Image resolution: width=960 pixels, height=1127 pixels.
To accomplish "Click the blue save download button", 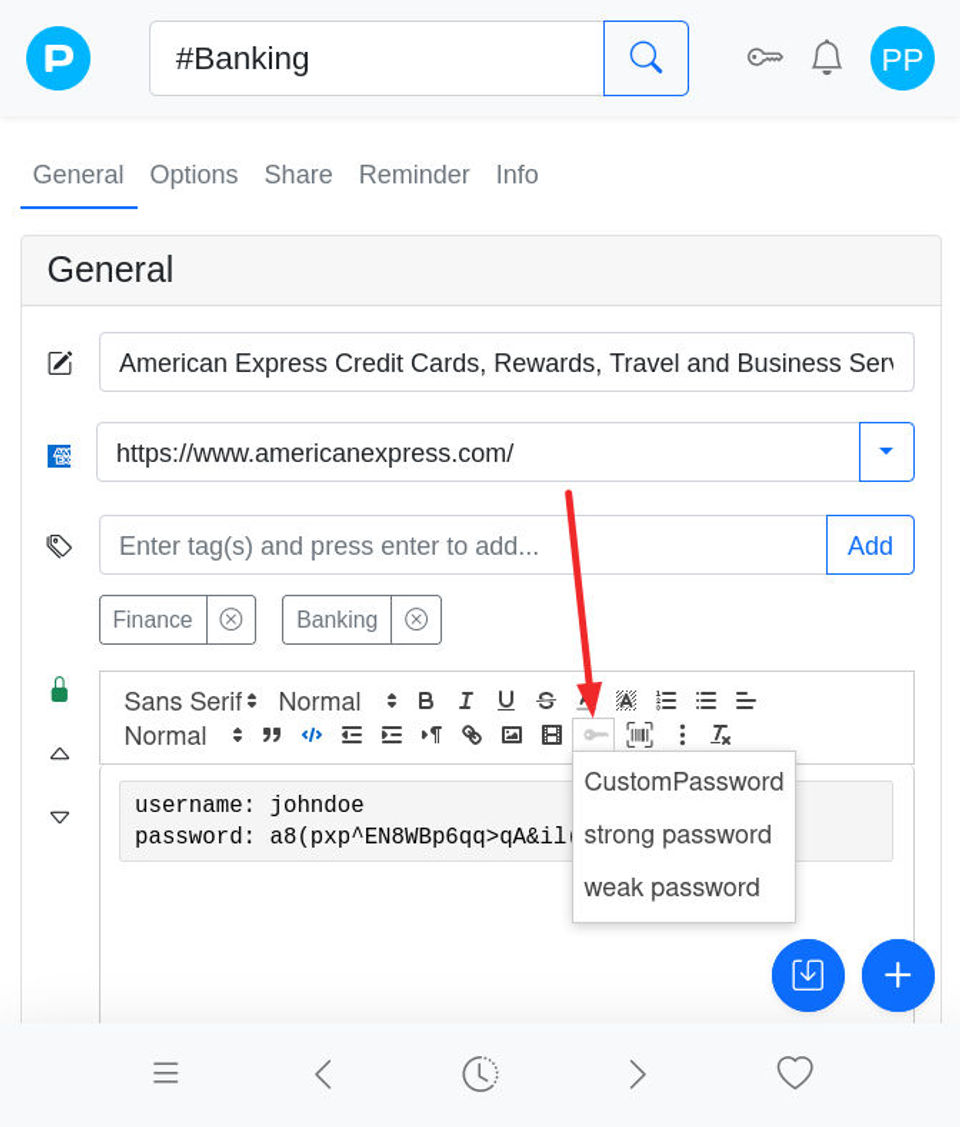I will 808,975.
